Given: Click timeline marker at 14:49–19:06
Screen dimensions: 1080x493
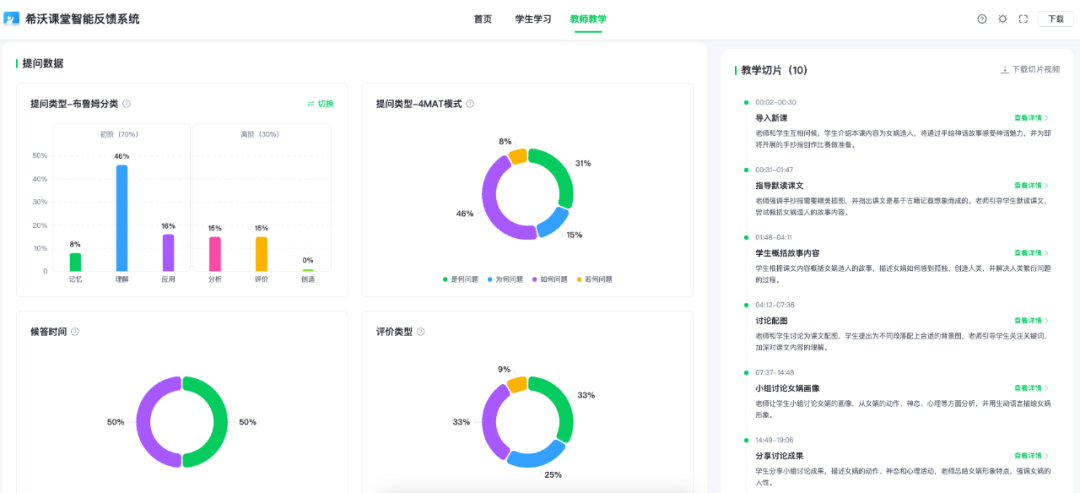Looking at the screenshot, I should (x=746, y=439).
